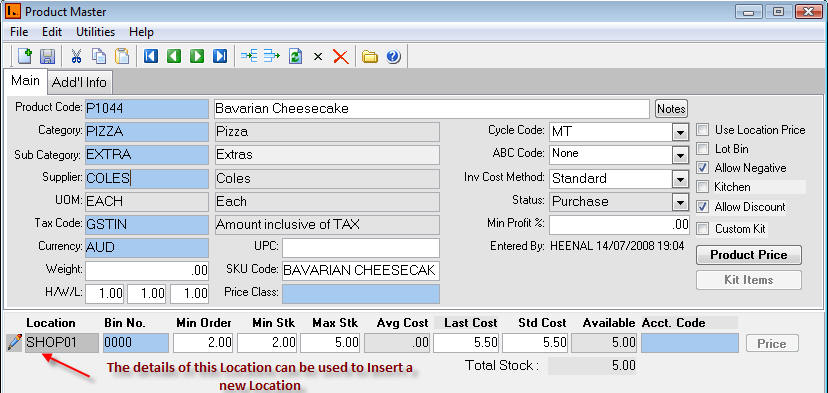
Task: Click the small black X icon
Action: (x=317, y=57)
